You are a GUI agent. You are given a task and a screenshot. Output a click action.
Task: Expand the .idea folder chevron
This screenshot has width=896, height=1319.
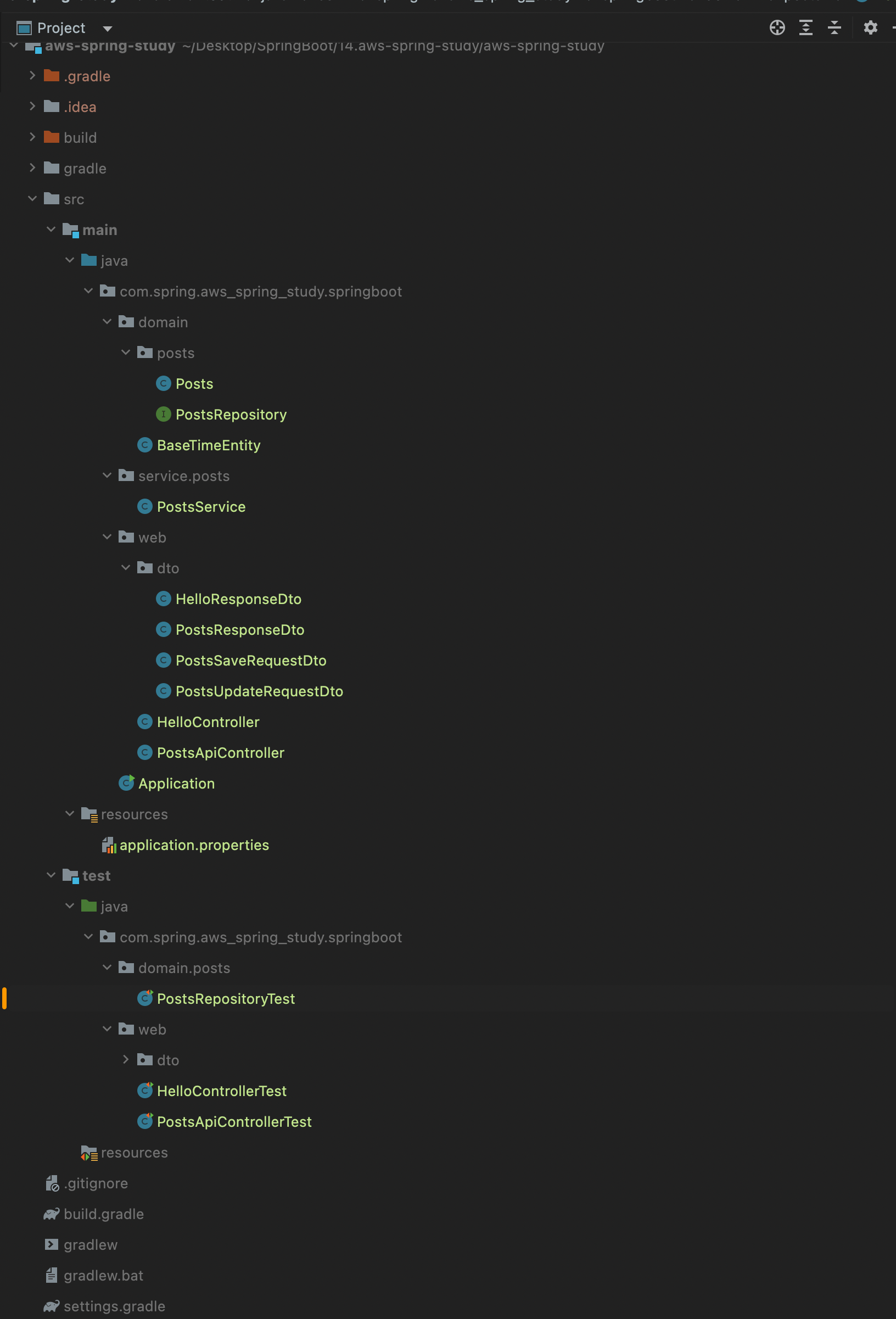(x=32, y=106)
